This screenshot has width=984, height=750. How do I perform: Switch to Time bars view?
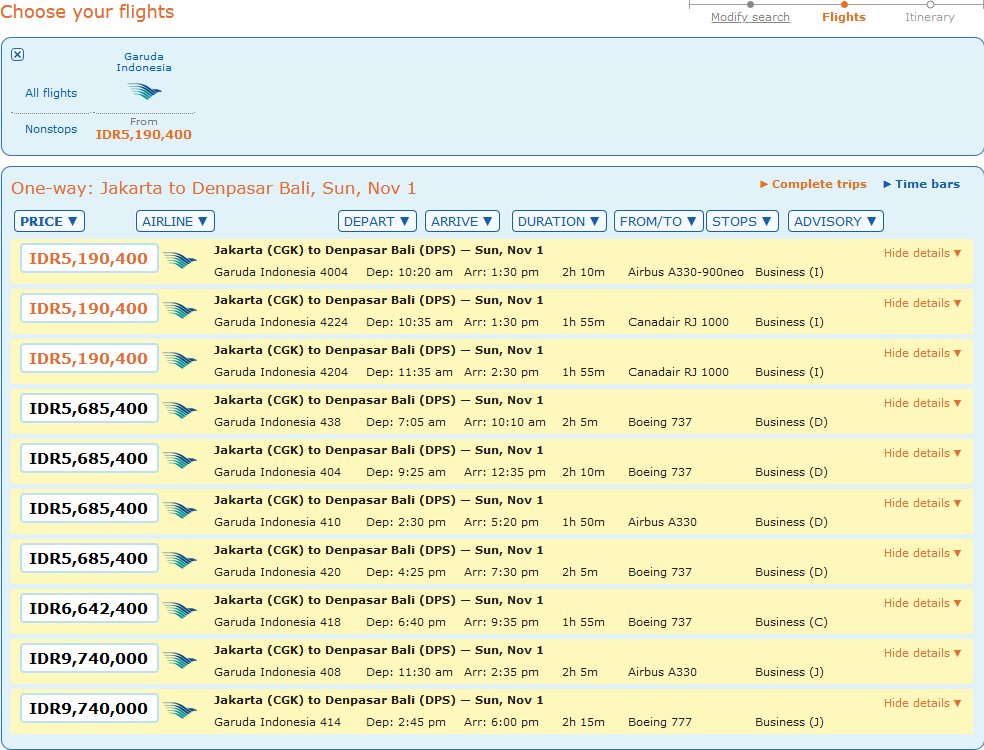pyautogui.click(x=922, y=184)
